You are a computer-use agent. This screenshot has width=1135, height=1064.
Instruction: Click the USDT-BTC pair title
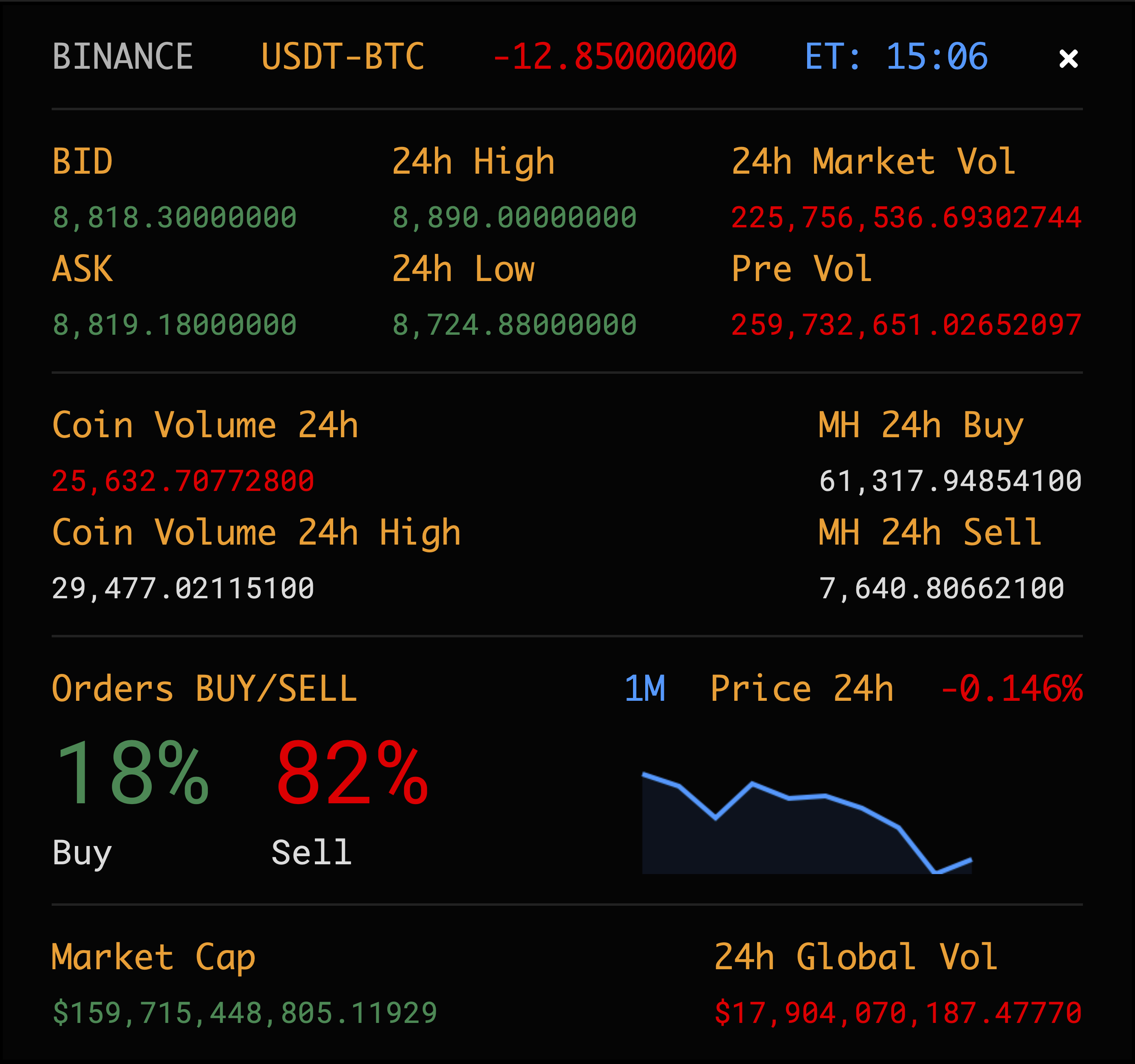click(343, 57)
